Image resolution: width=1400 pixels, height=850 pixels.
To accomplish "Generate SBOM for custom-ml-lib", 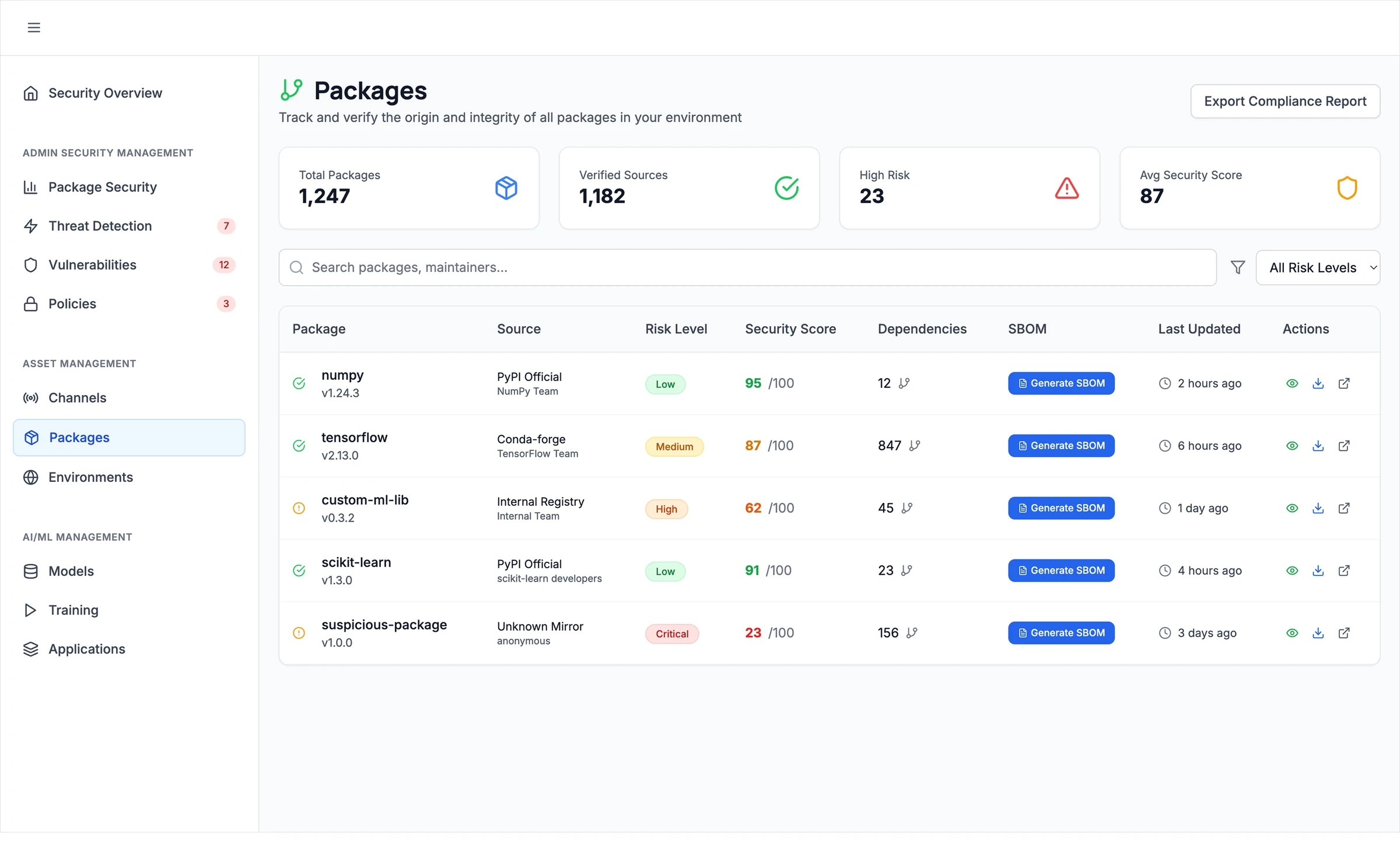I will (x=1061, y=508).
